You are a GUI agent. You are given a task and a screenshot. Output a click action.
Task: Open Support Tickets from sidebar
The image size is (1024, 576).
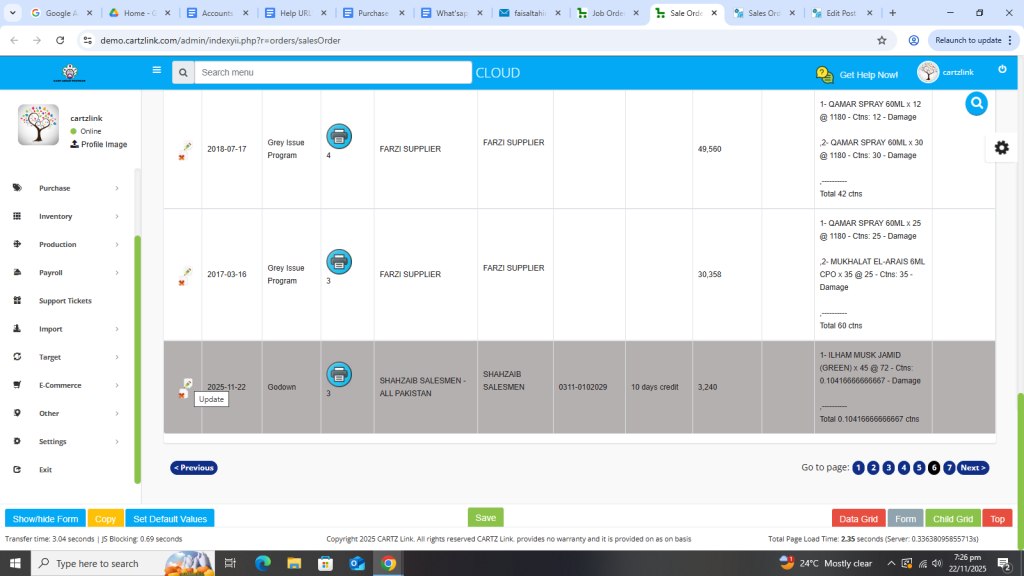(x=66, y=301)
